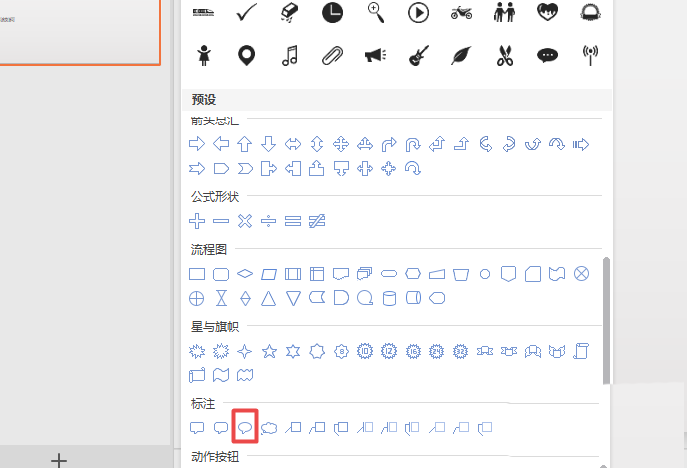This screenshot has width=687, height=468.
Task: Select the flowchart merge down-triangle
Action: [293, 298]
